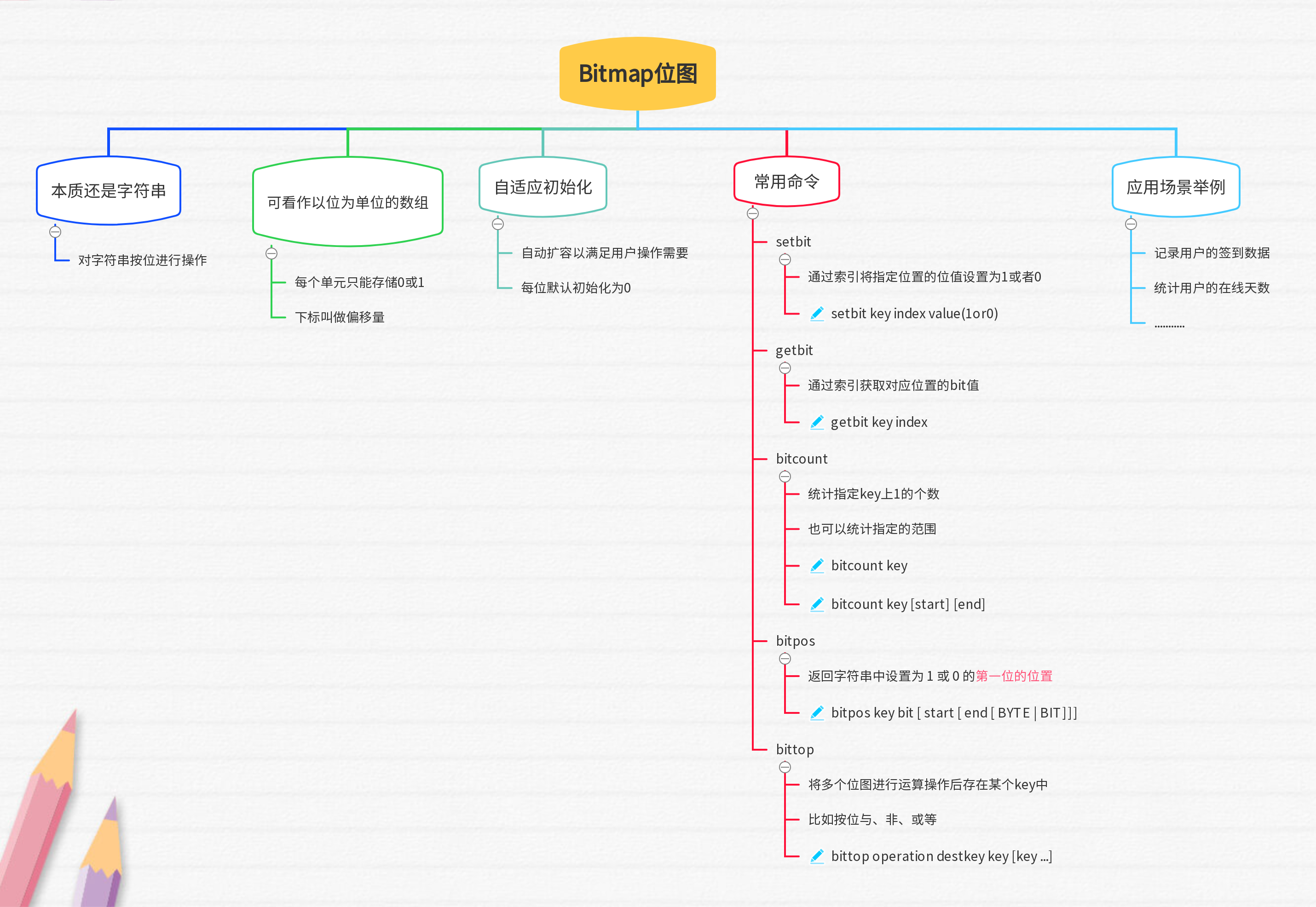This screenshot has height=907, width=1316.
Task: Collapse the 可看作以位为单位的数组 branch
Action: (x=272, y=253)
